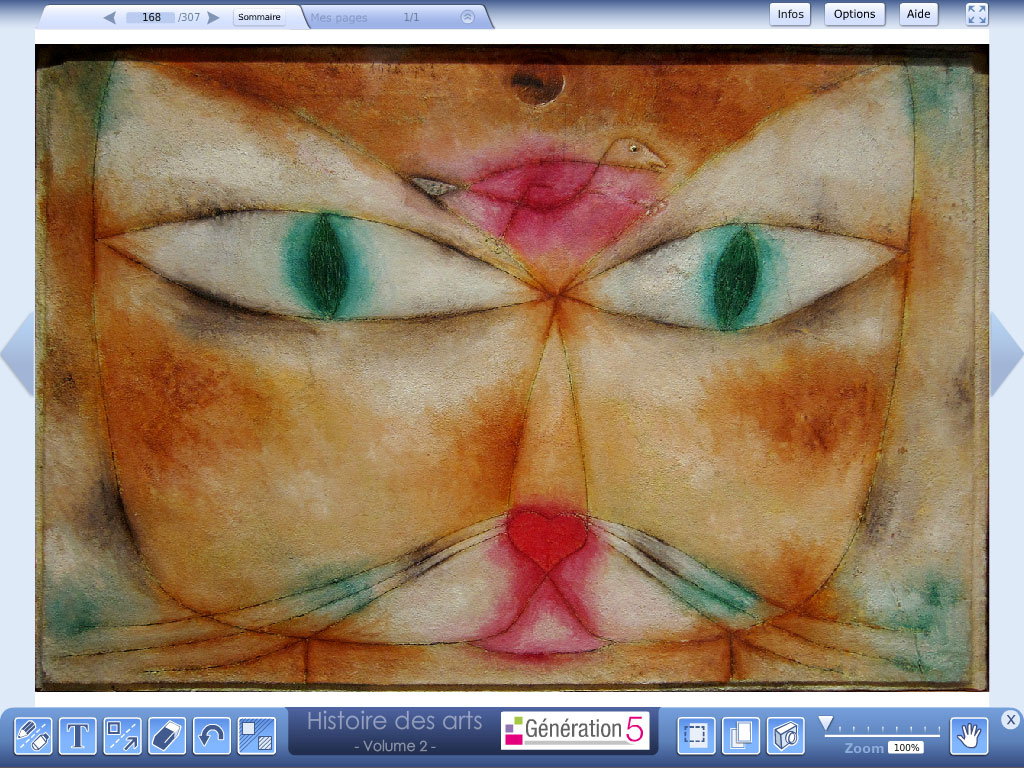Go to previous page with left side arrow

pos(17,352)
